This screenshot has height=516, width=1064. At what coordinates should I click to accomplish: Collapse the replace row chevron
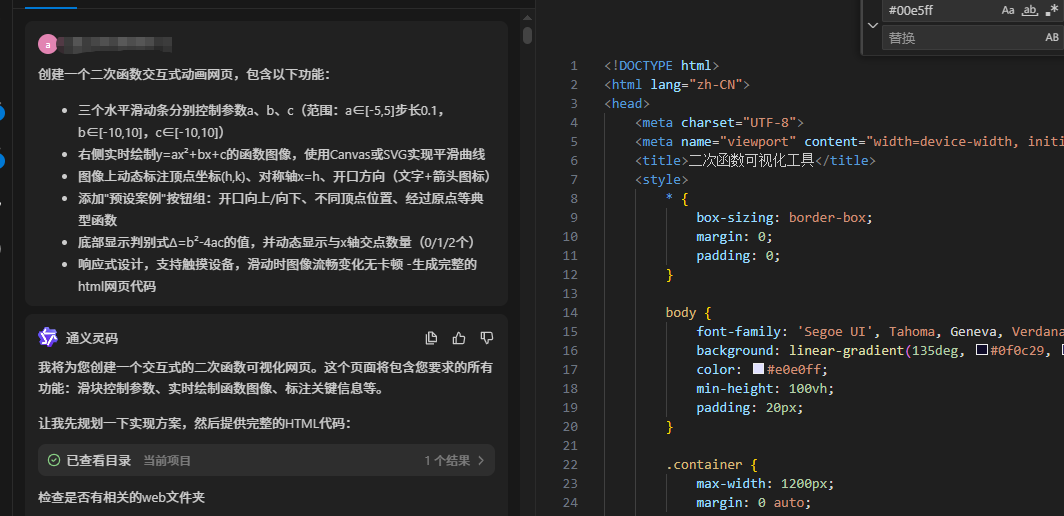[873, 25]
